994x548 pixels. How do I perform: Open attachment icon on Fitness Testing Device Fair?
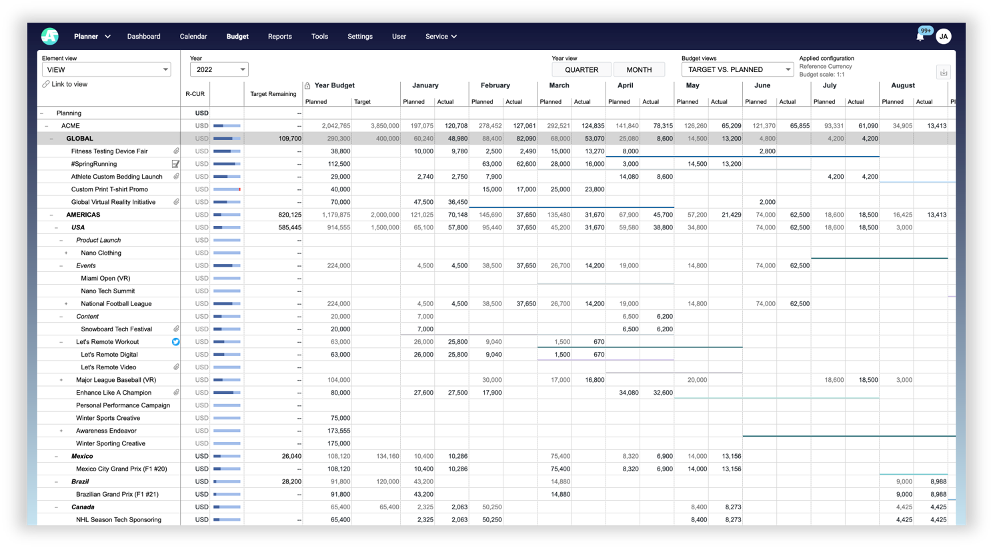pyautogui.click(x=176, y=151)
